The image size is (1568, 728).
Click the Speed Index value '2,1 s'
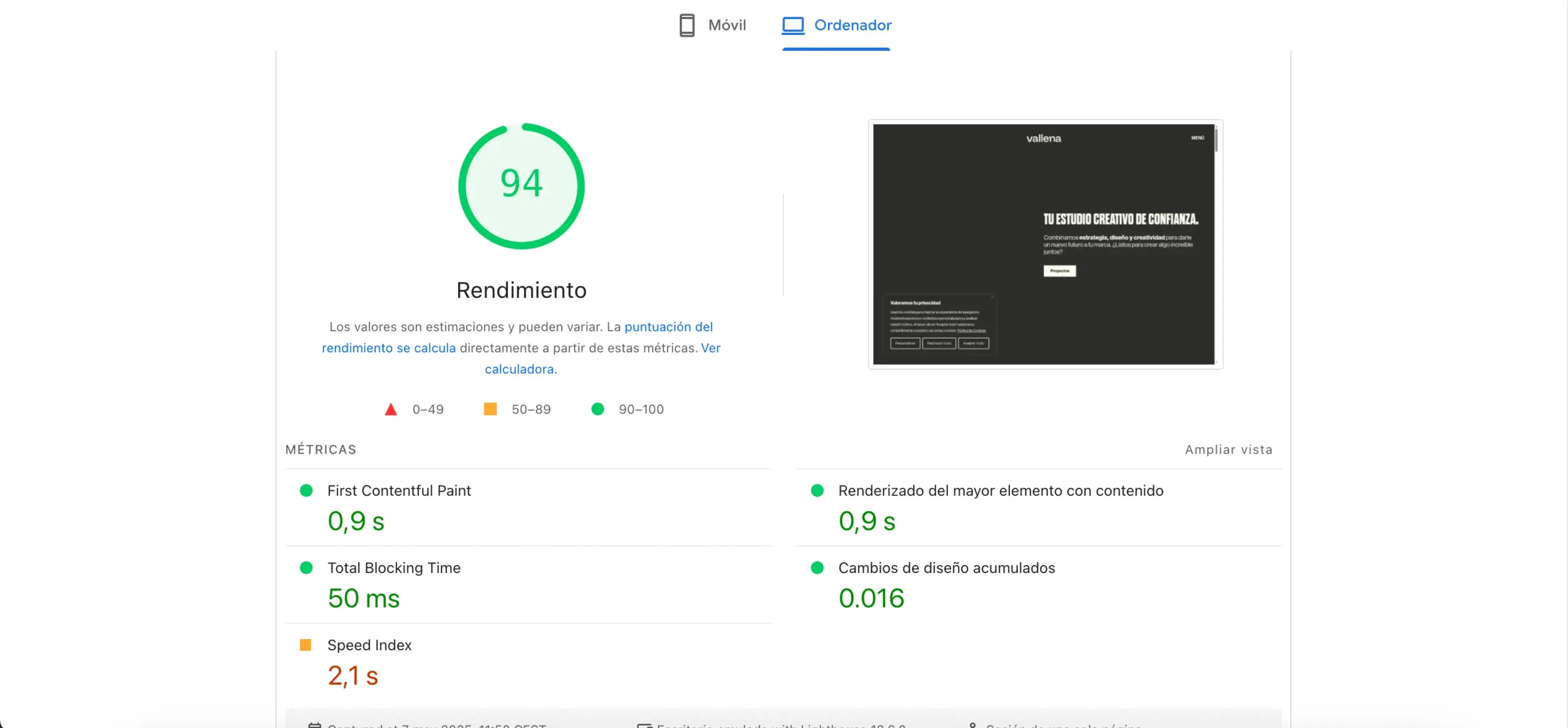353,676
